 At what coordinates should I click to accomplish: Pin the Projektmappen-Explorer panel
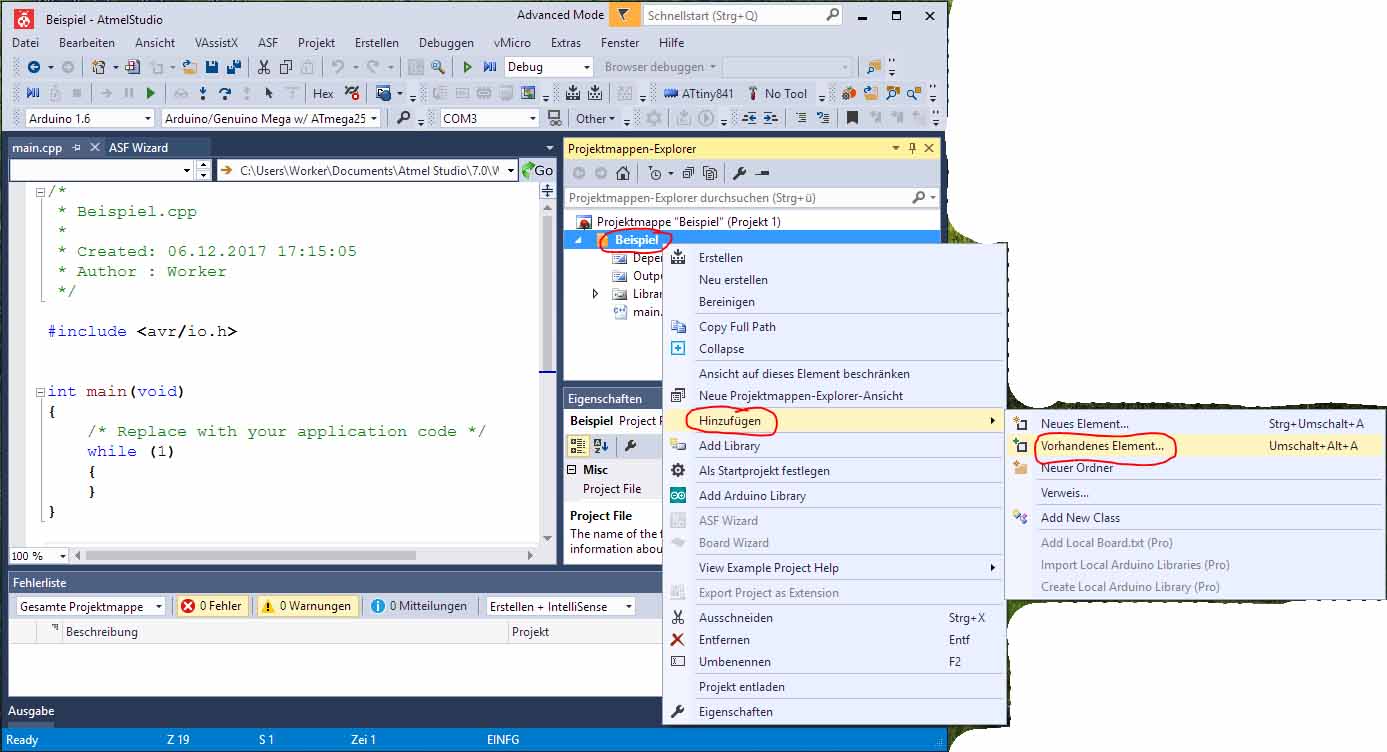point(912,148)
